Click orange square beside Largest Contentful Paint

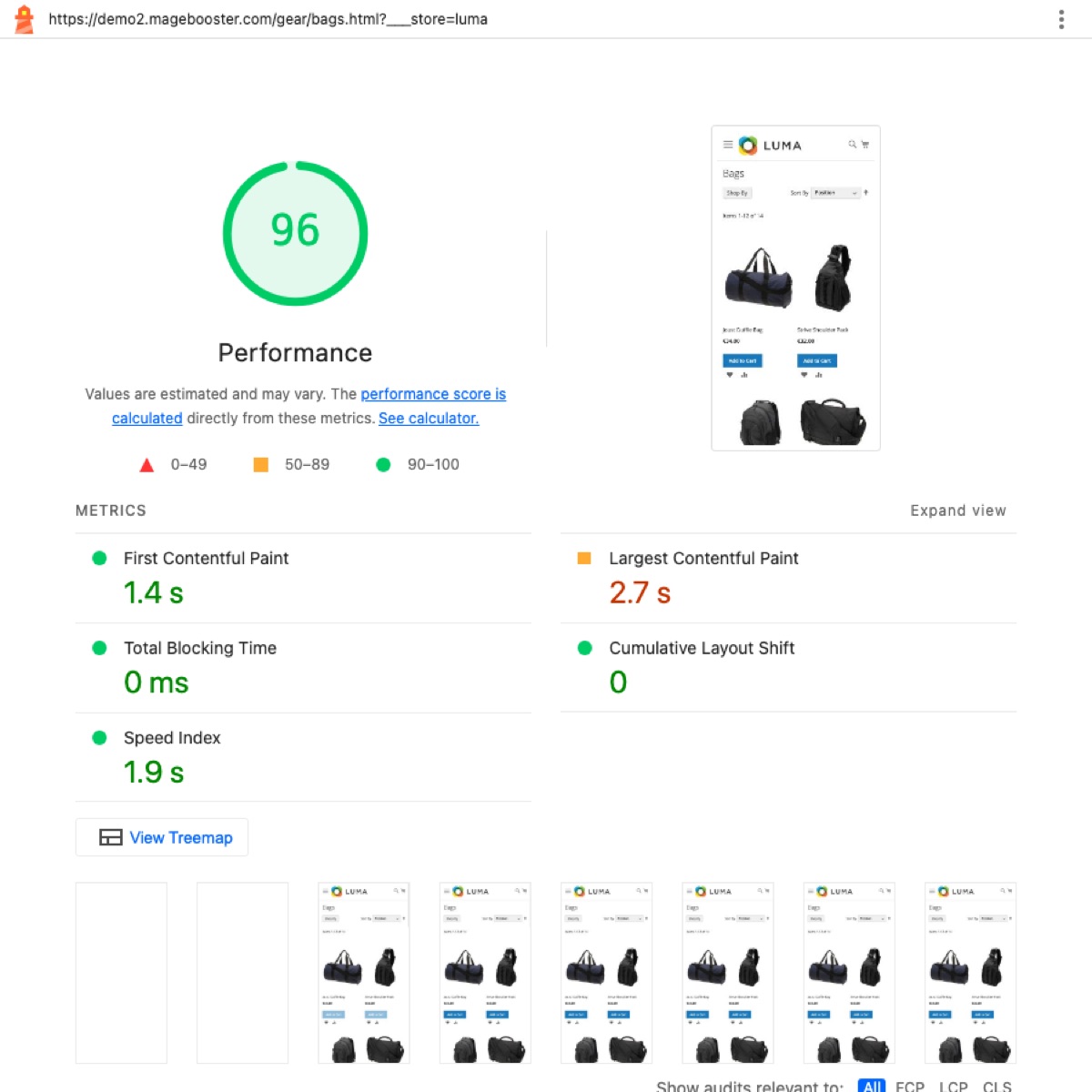coord(584,558)
